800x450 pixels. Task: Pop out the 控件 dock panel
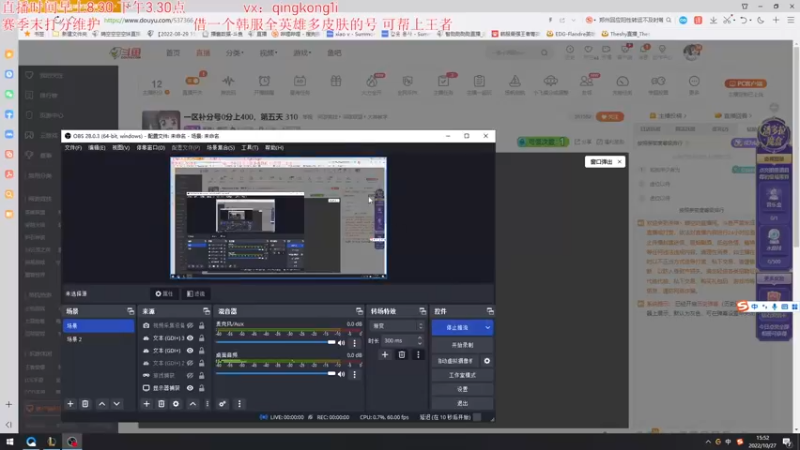490,311
